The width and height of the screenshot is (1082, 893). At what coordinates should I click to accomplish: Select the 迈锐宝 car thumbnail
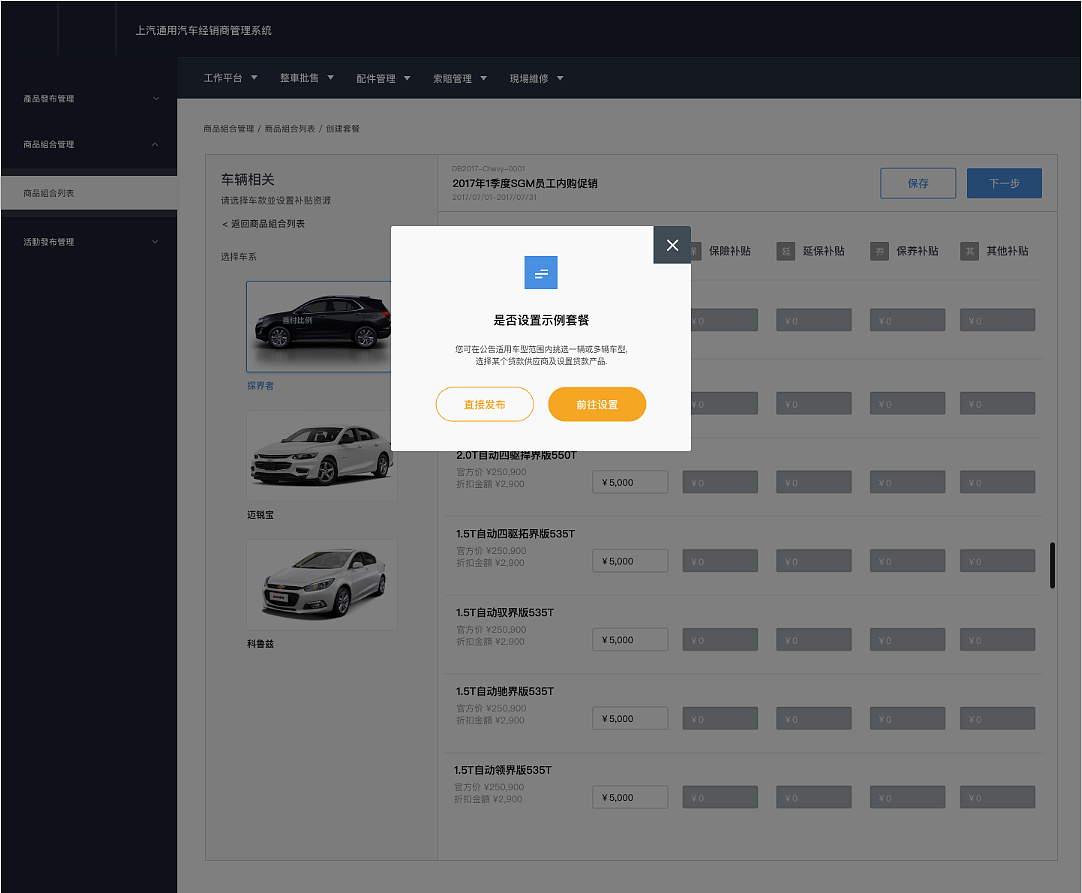(x=322, y=455)
